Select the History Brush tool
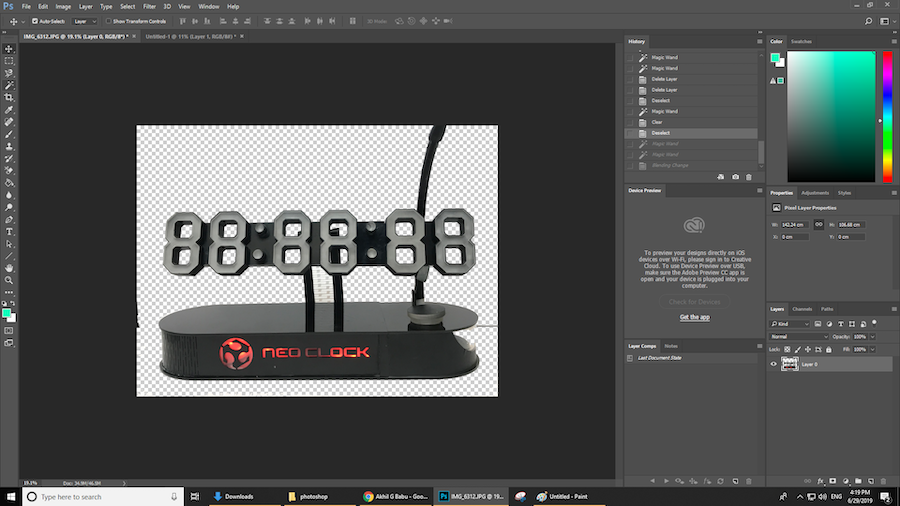Image resolution: width=900 pixels, height=506 pixels. point(9,158)
